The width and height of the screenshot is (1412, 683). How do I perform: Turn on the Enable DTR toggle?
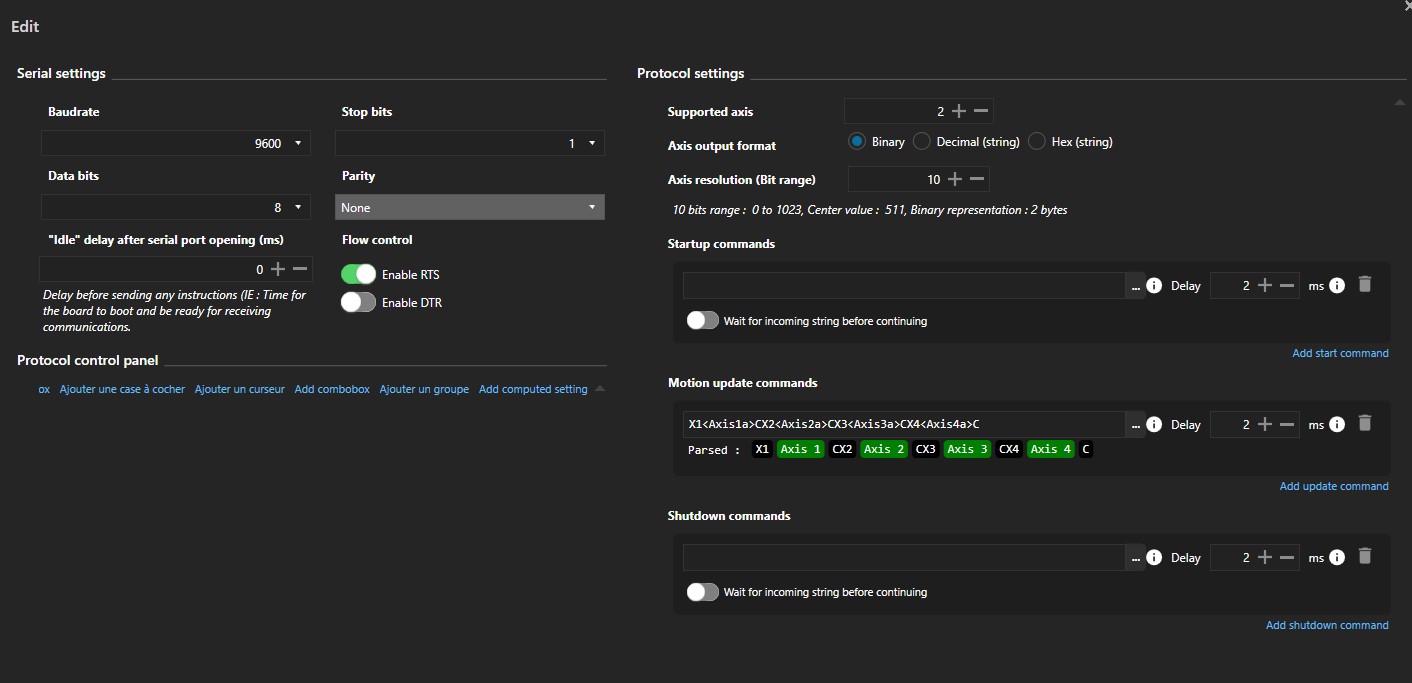click(x=358, y=302)
